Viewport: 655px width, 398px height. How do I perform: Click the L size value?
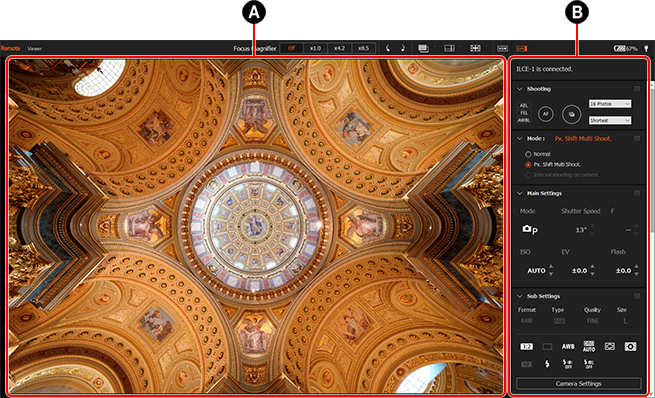coord(625,321)
